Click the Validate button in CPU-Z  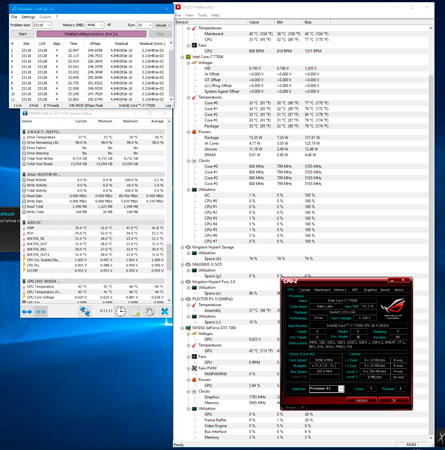click(361, 400)
